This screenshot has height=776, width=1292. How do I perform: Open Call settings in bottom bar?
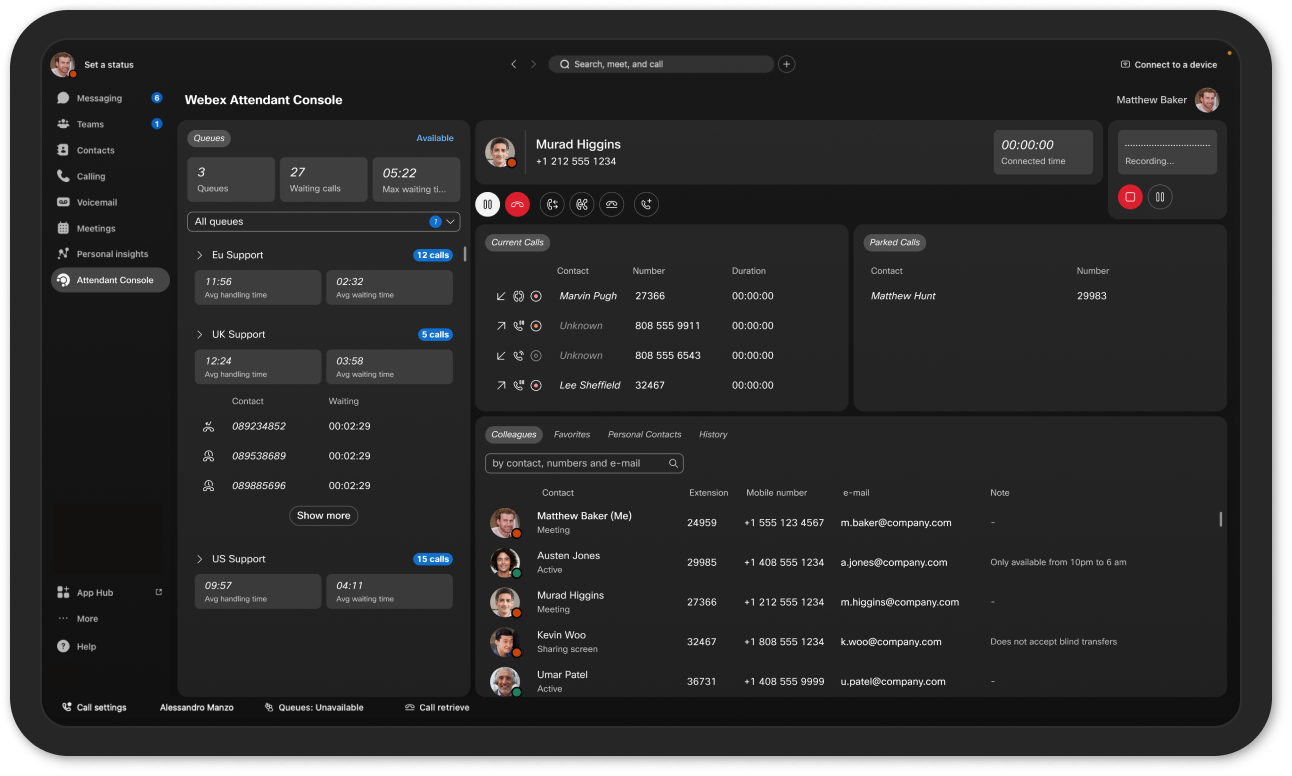click(x=95, y=707)
